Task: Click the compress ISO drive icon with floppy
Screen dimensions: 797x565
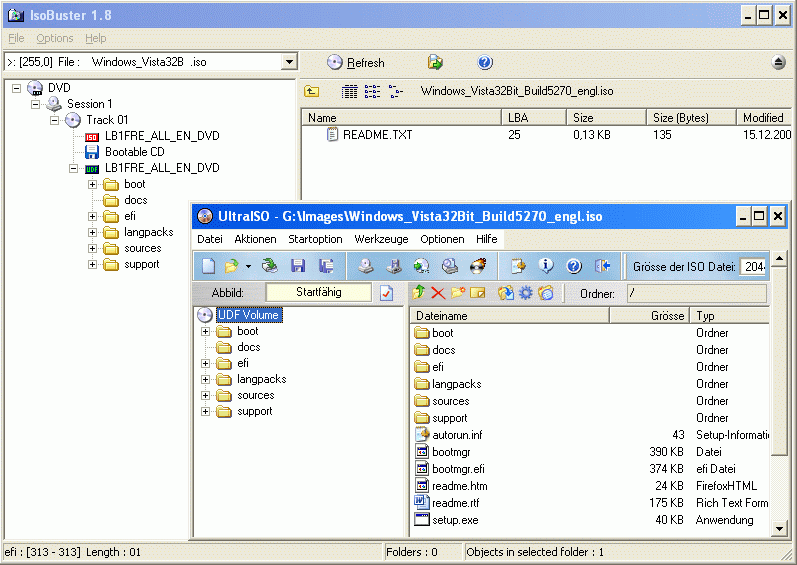Action: tap(394, 266)
